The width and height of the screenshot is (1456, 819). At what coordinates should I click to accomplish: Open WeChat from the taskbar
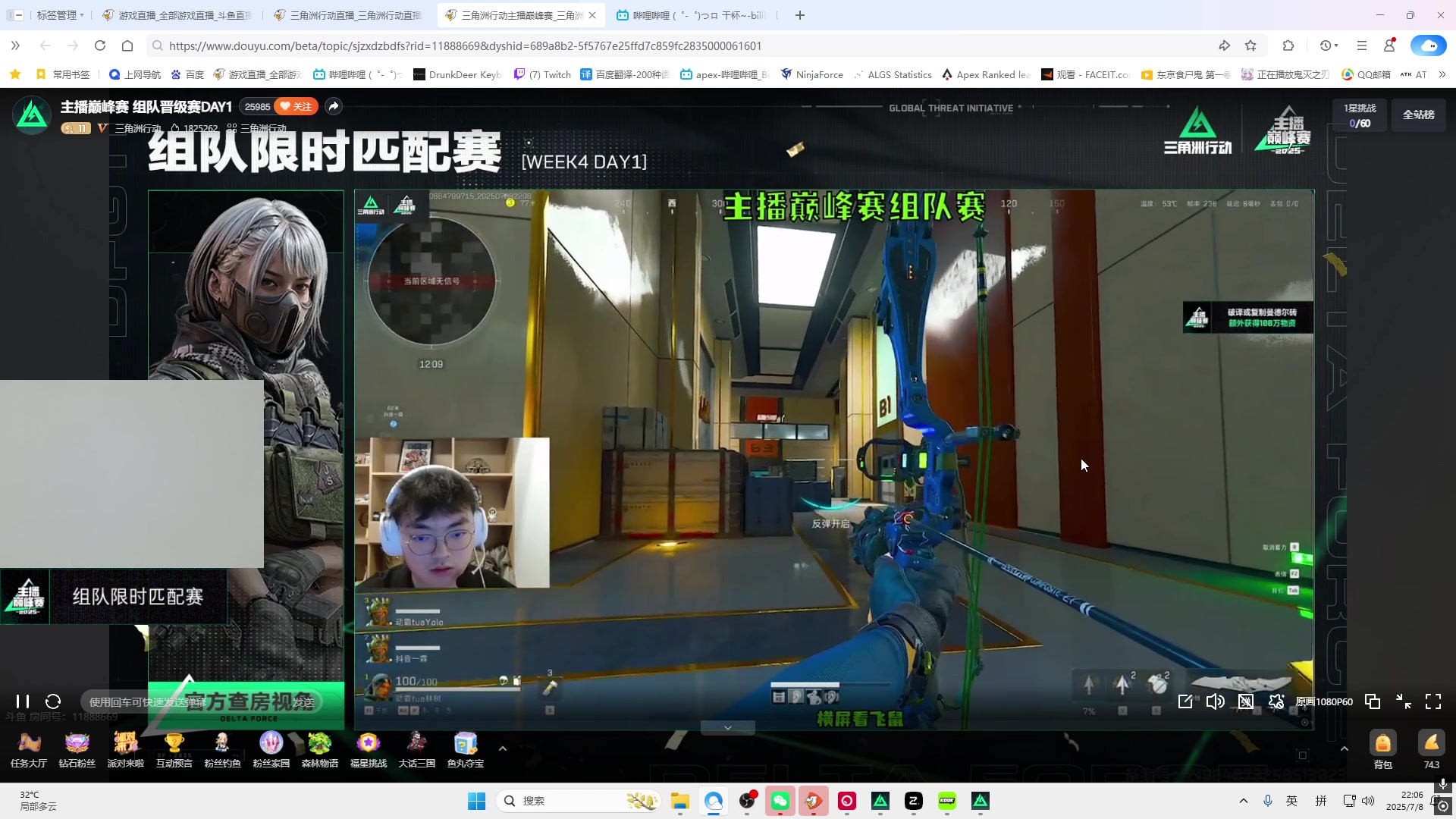click(x=780, y=801)
